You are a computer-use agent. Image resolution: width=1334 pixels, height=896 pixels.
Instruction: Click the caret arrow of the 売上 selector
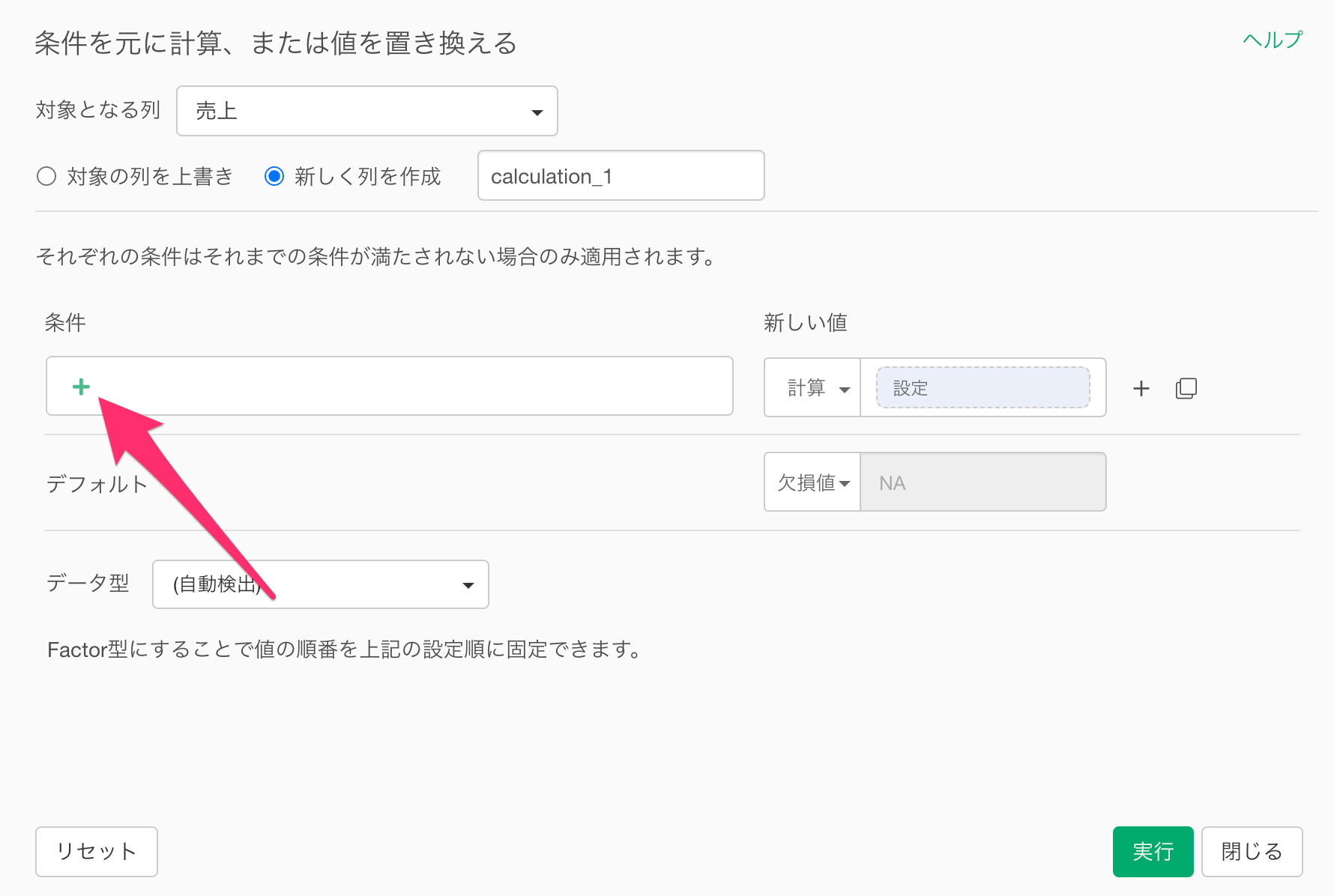[537, 112]
